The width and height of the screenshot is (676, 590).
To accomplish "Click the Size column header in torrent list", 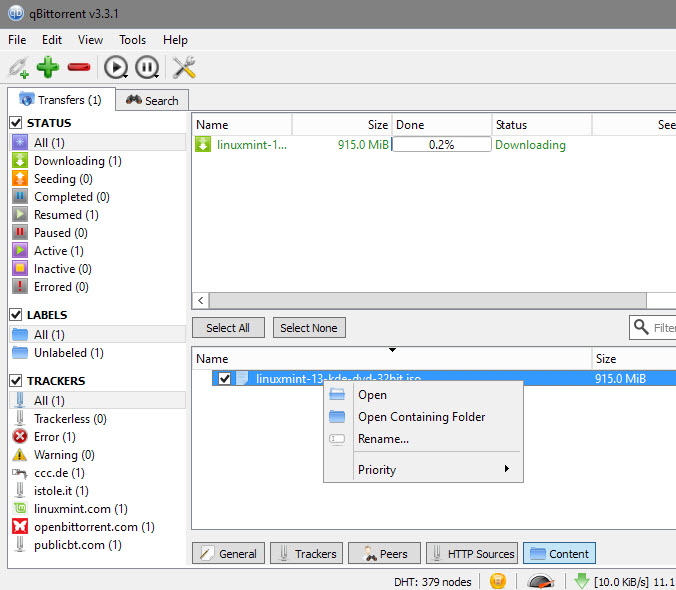I will [x=342, y=125].
